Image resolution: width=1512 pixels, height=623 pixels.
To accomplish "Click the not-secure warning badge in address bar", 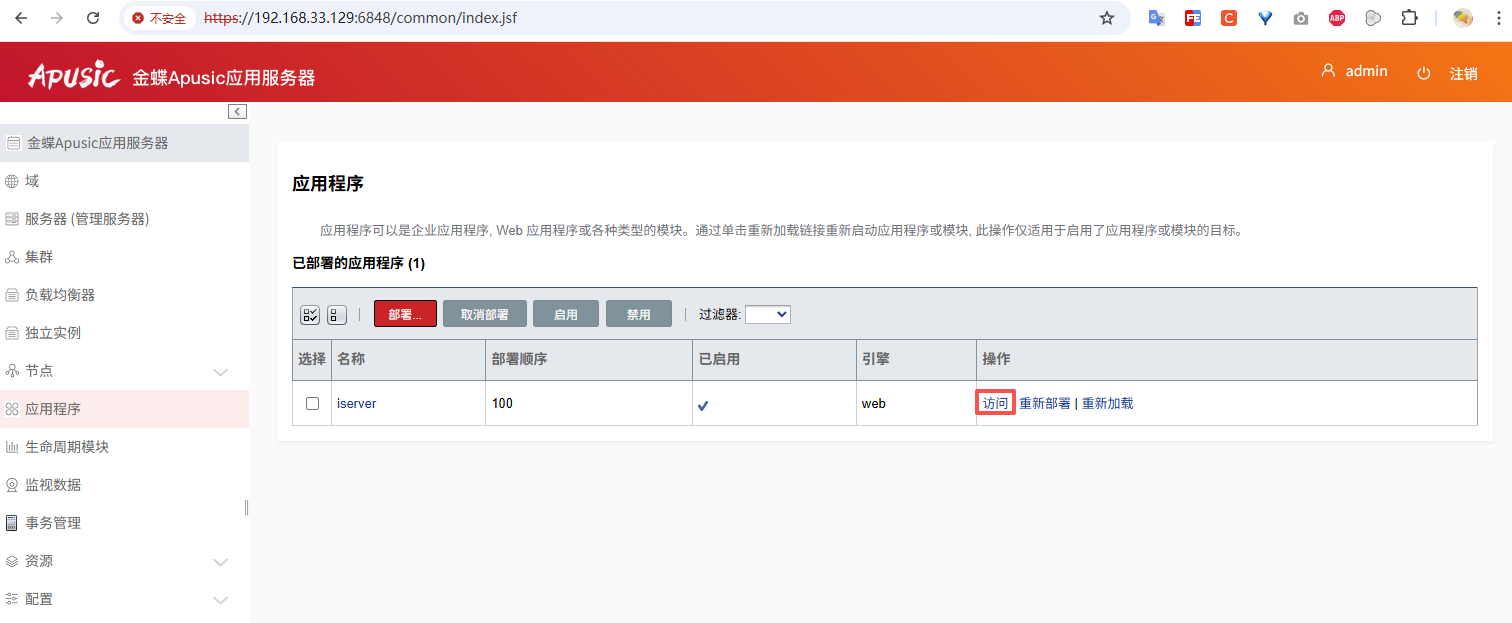I will [160, 18].
